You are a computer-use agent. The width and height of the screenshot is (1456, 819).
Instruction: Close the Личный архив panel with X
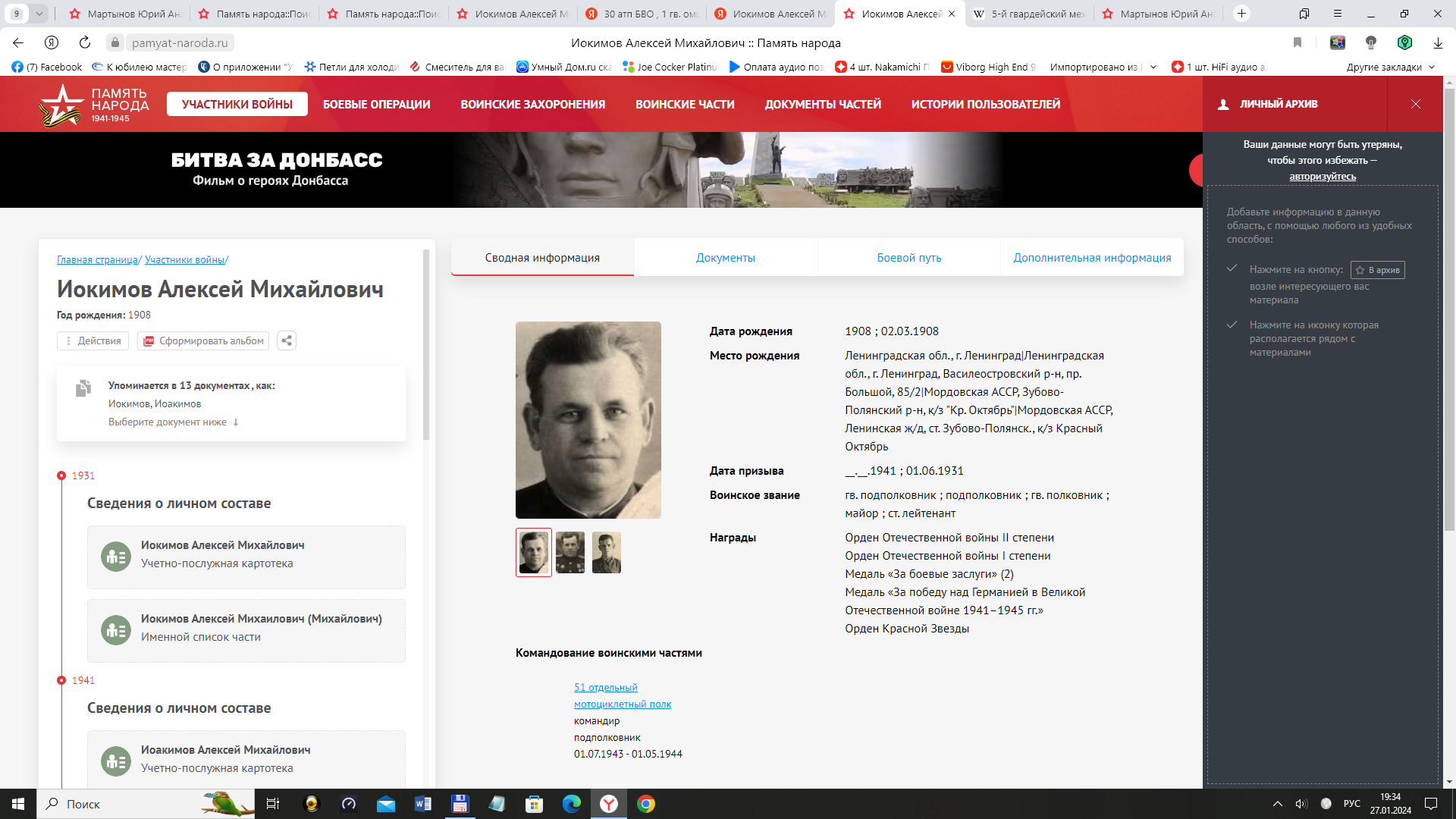tap(1416, 104)
